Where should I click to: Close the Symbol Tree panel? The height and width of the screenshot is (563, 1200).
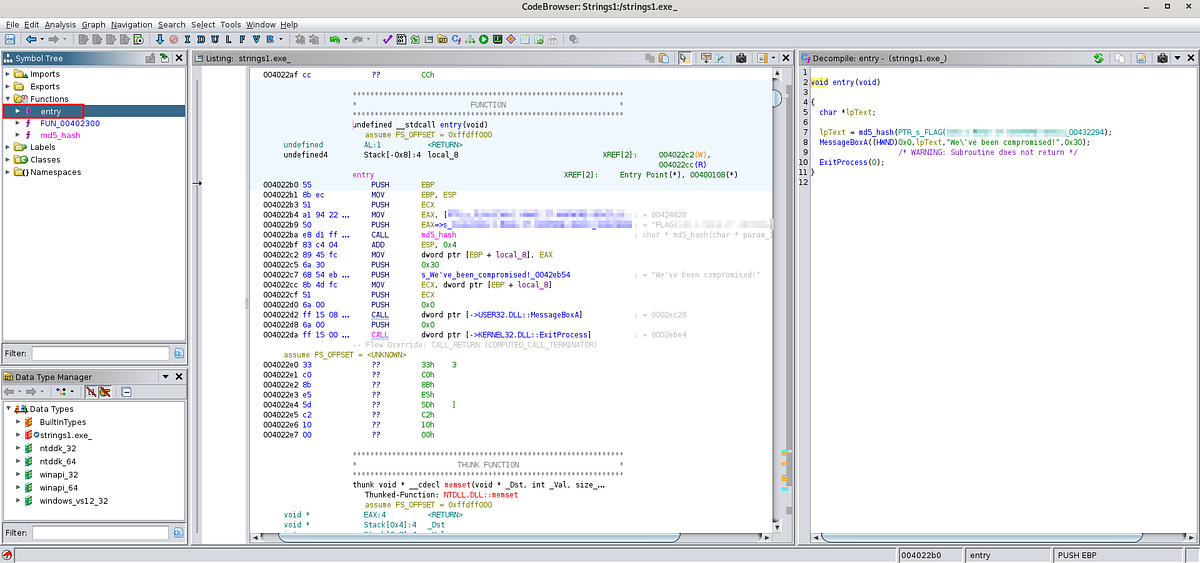coord(178,58)
